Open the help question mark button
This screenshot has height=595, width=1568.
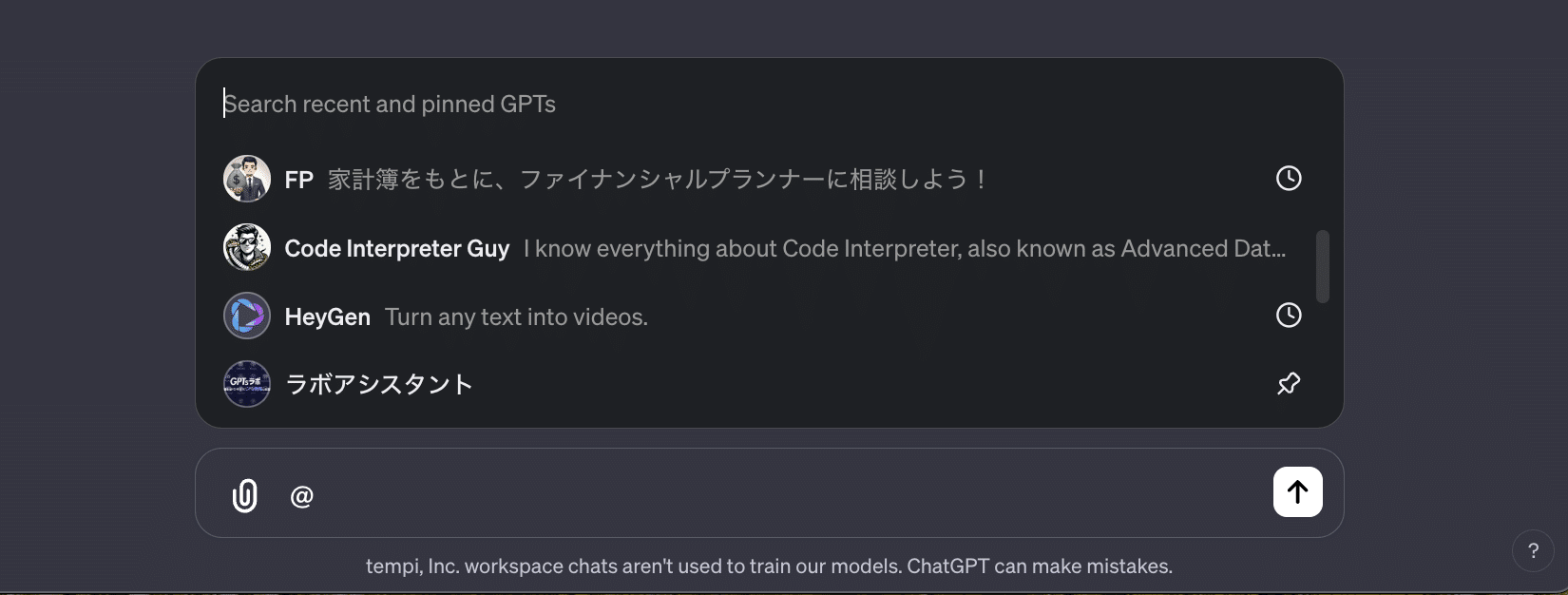click(x=1532, y=551)
